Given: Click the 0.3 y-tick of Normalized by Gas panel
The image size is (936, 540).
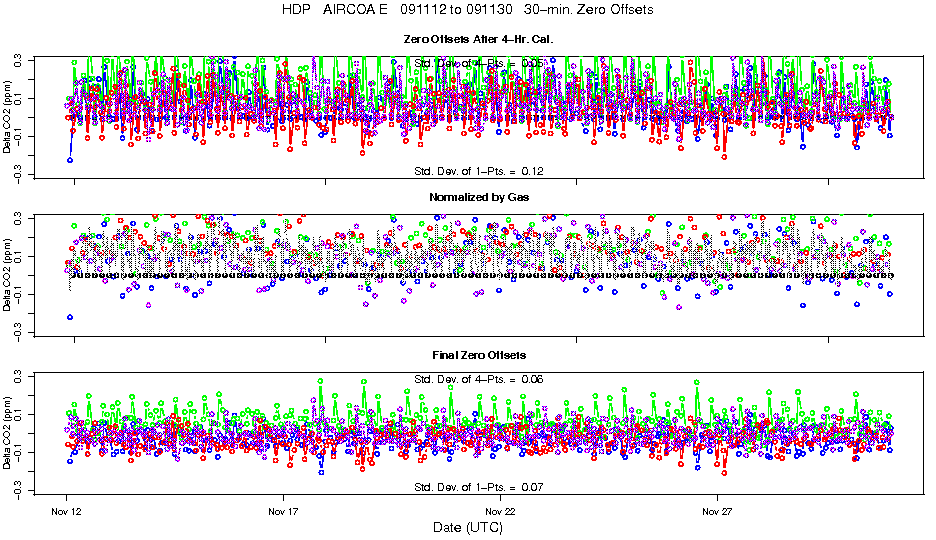Looking at the screenshot, I should (x=18, y=218).
